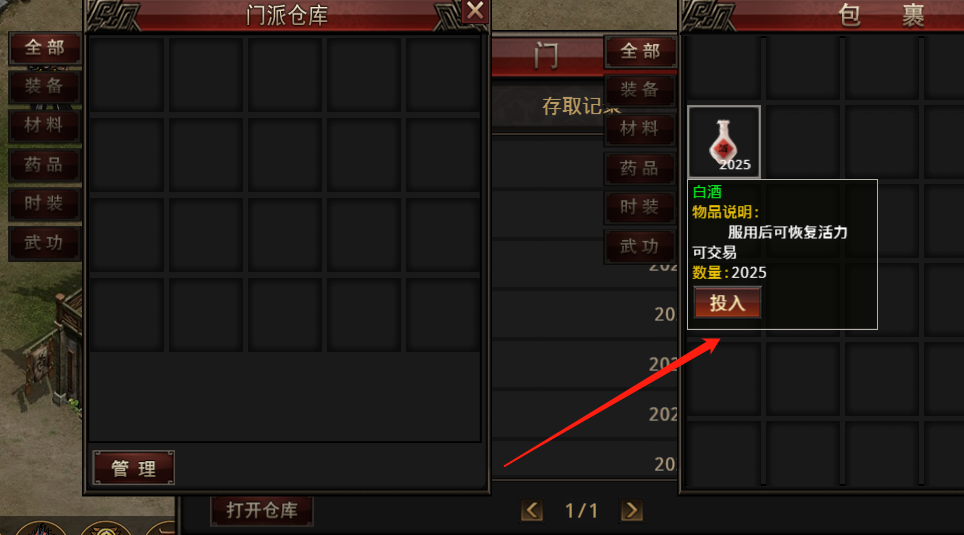Viewport: 964px width, 535px height.
Task: Select 全部 filter beside the bag panel
Action: point(640,52)
